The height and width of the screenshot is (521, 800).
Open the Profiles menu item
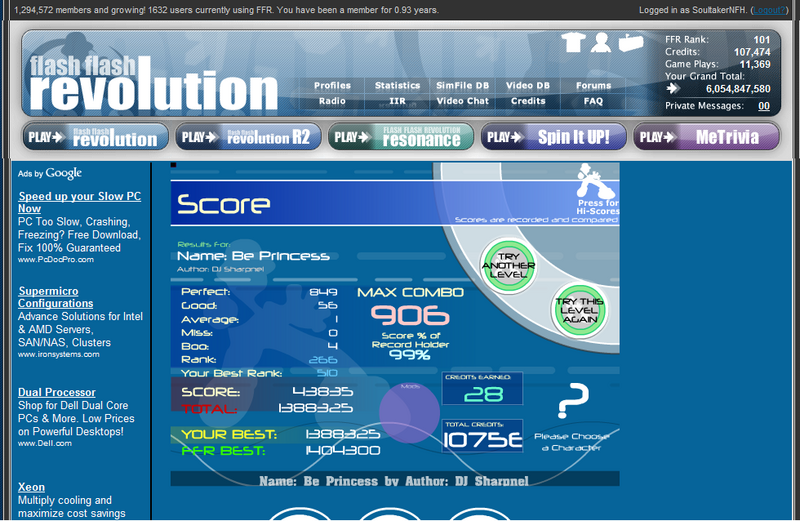click(x=332, y=86)
